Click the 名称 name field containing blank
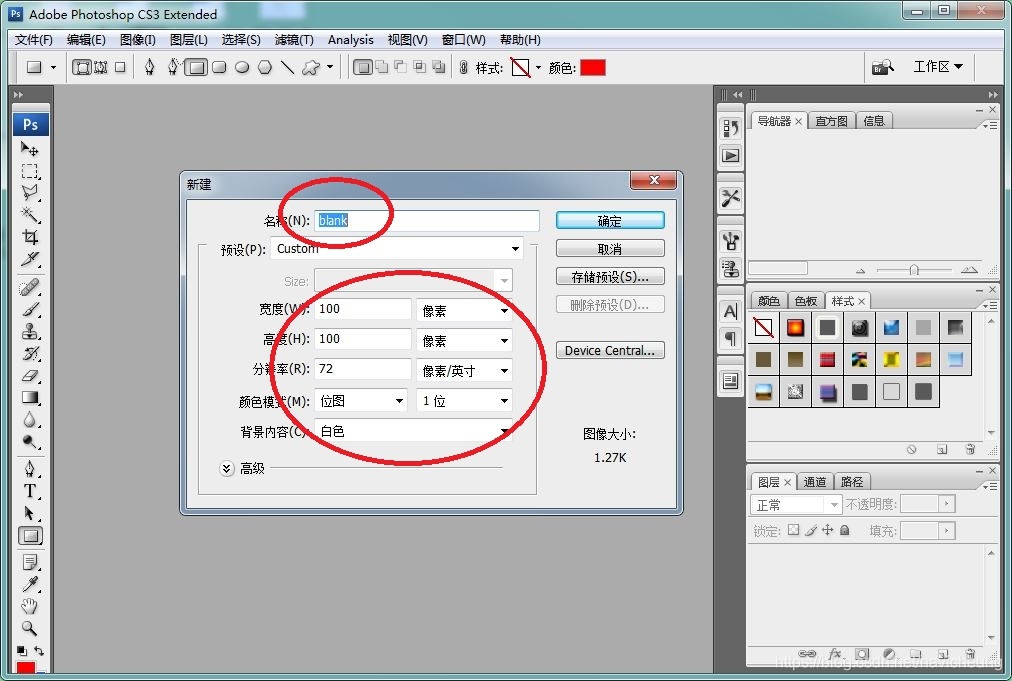The image size is (1012, 681). [x=427, y=221]
